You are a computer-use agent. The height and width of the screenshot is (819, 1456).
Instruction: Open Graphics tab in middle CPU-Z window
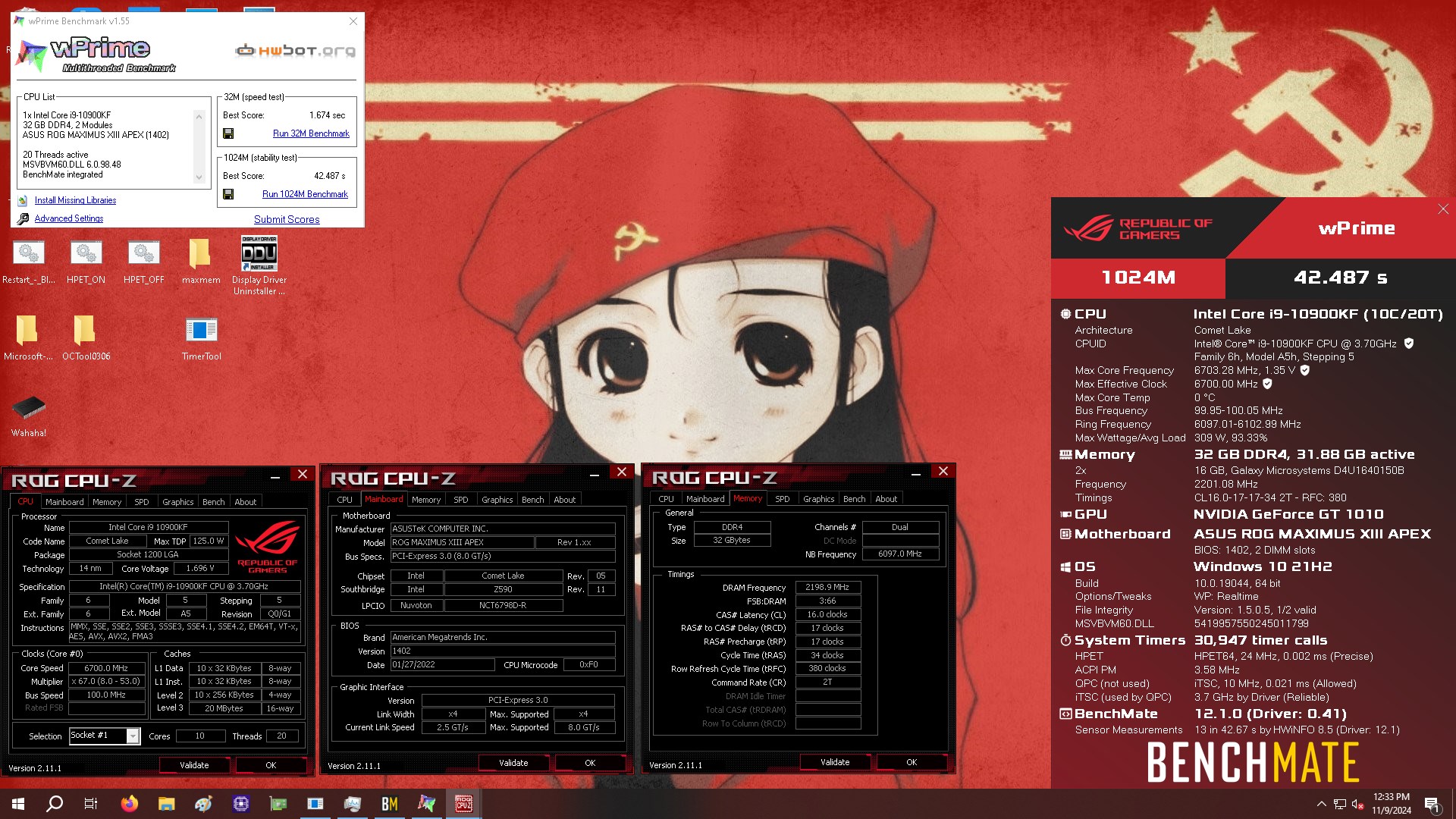[x=497, y=500]
